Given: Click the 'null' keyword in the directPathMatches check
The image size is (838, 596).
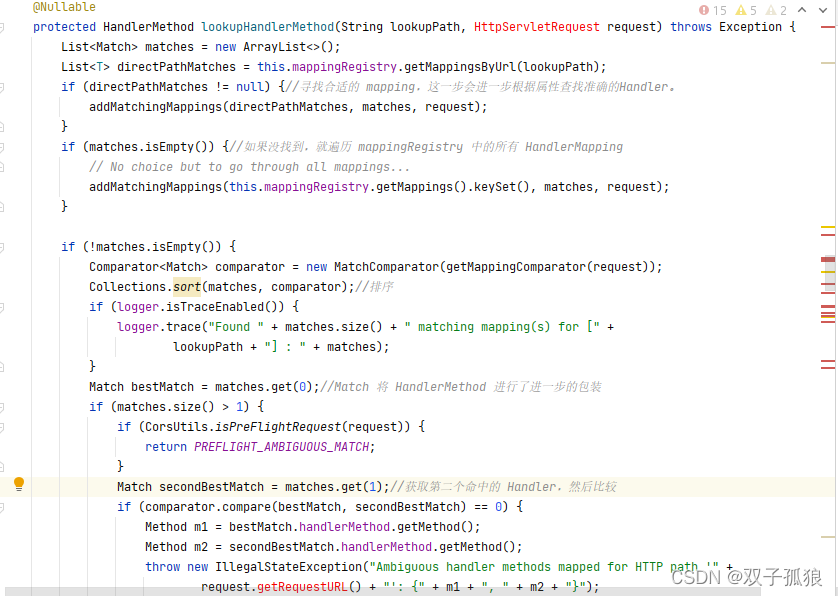Looking at the screenshot, I should pos(250,87).
